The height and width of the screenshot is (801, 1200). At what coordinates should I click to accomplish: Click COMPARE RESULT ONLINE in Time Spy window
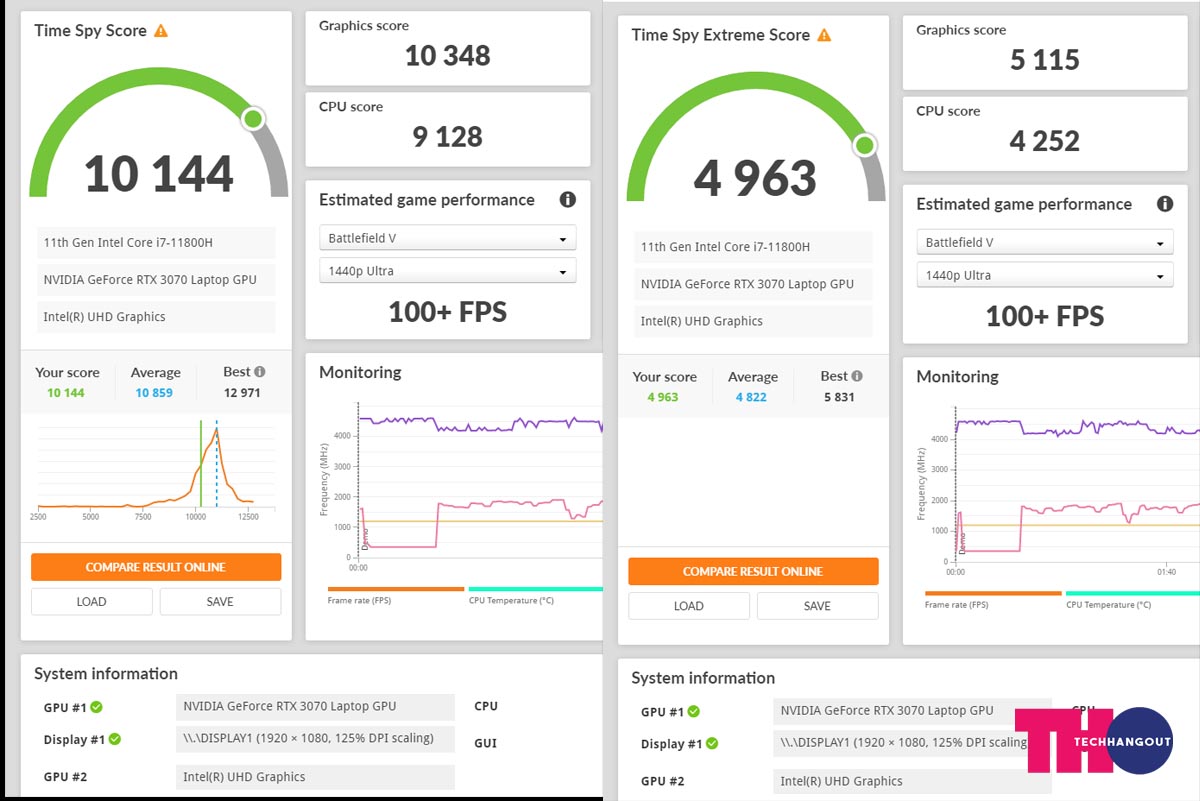(x=156, y=567)
